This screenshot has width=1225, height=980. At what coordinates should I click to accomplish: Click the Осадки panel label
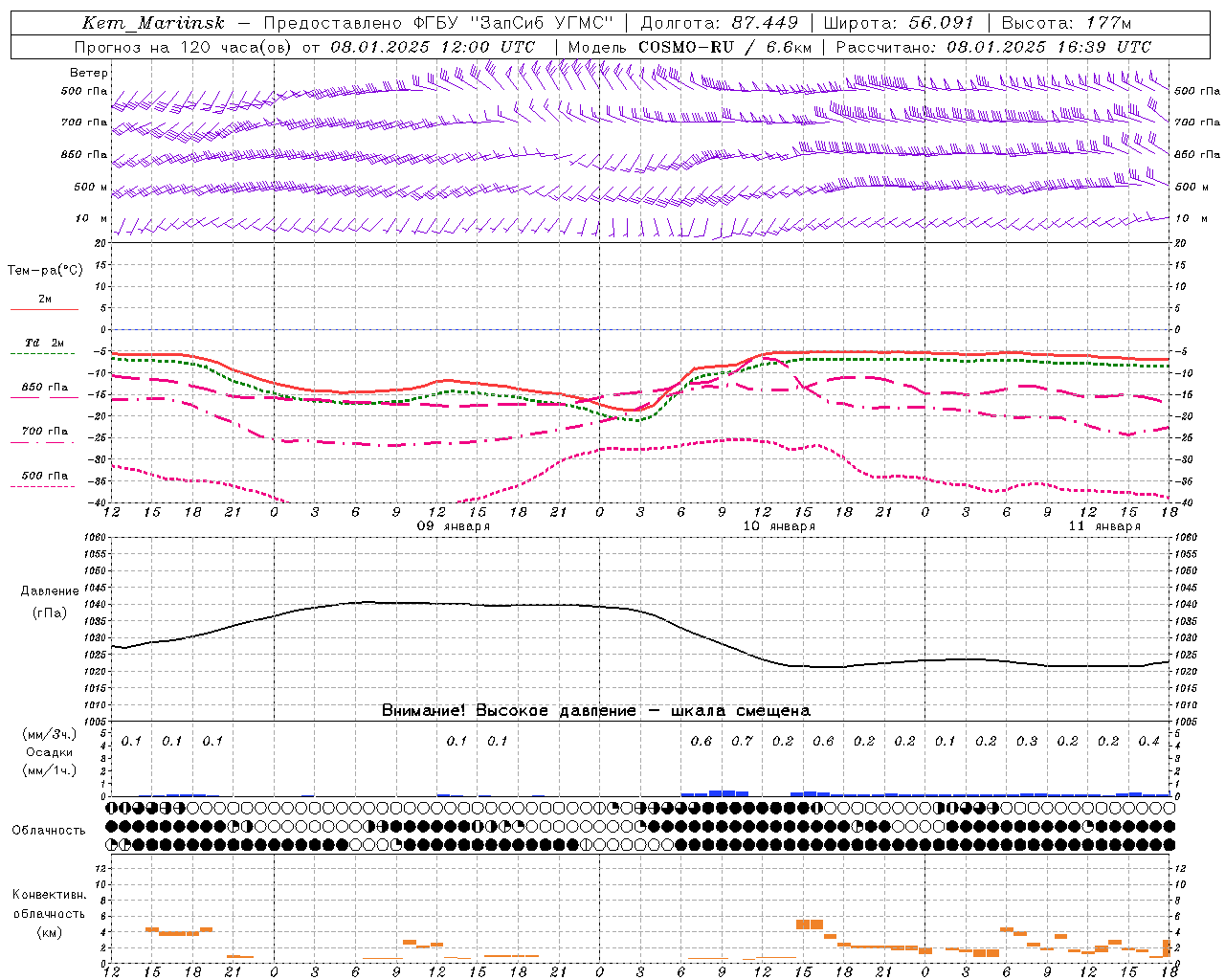[x=50, y=752]
